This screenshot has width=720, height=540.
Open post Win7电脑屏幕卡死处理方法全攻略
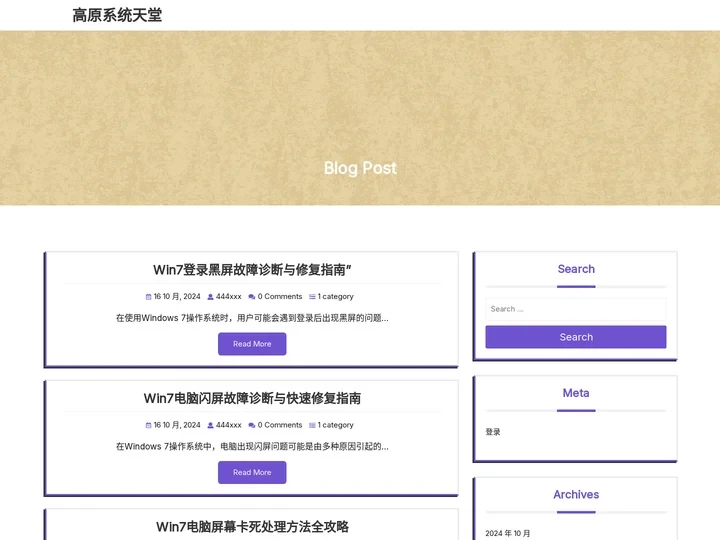pos(252,527)
